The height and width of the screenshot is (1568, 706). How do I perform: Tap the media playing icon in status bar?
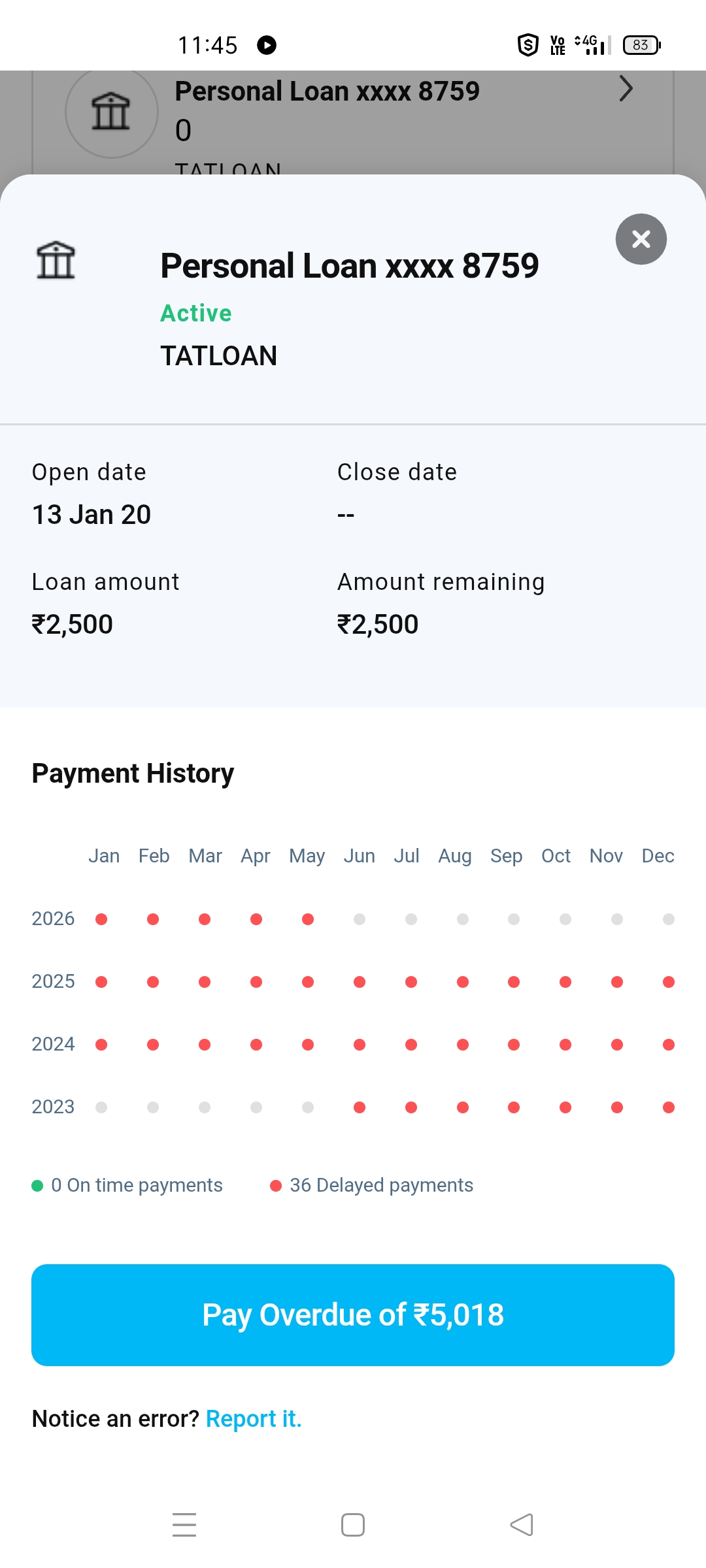click(x=267, y=45)
